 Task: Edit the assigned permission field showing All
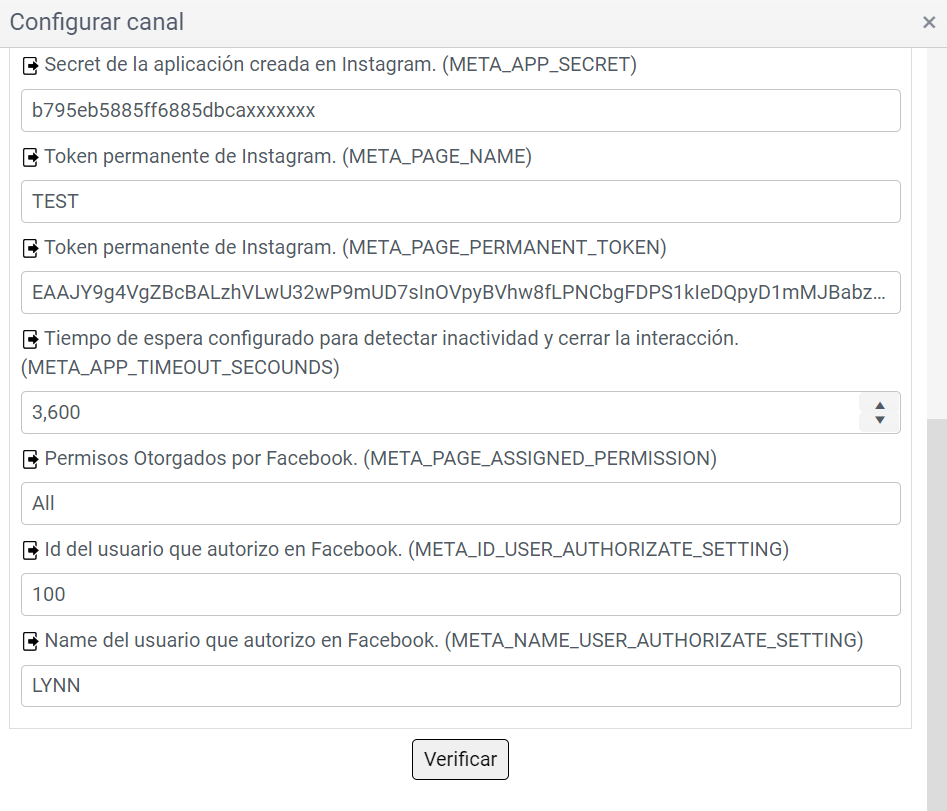[460, 503]
